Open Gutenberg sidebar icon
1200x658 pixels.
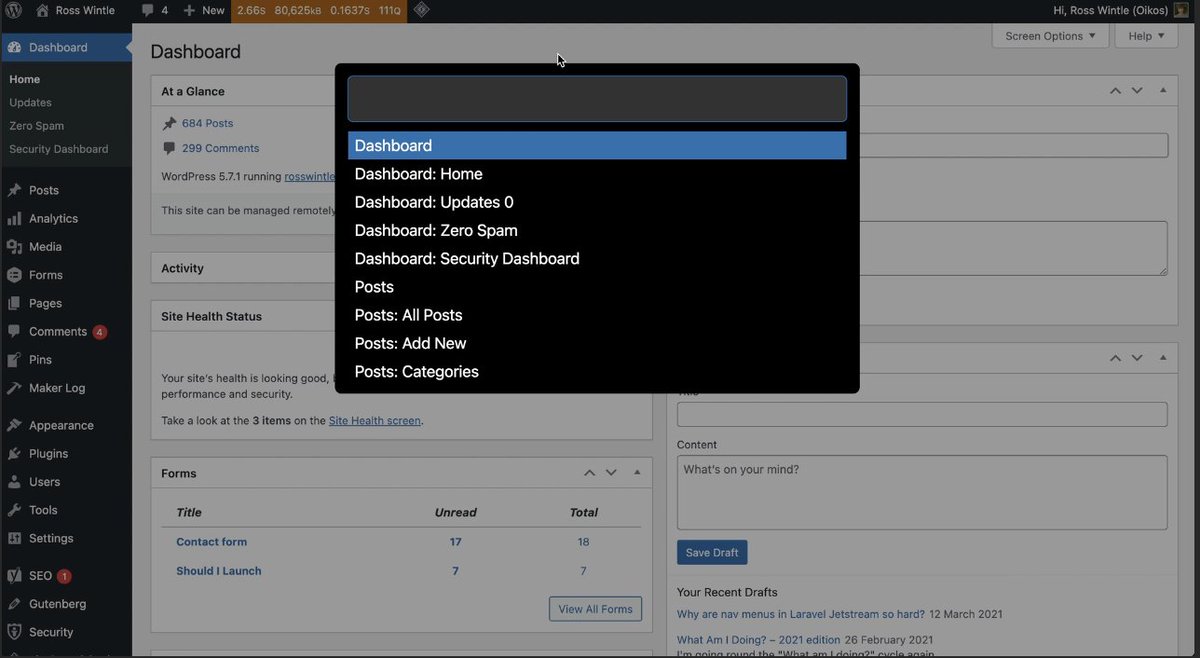click(x=14, y=604)
